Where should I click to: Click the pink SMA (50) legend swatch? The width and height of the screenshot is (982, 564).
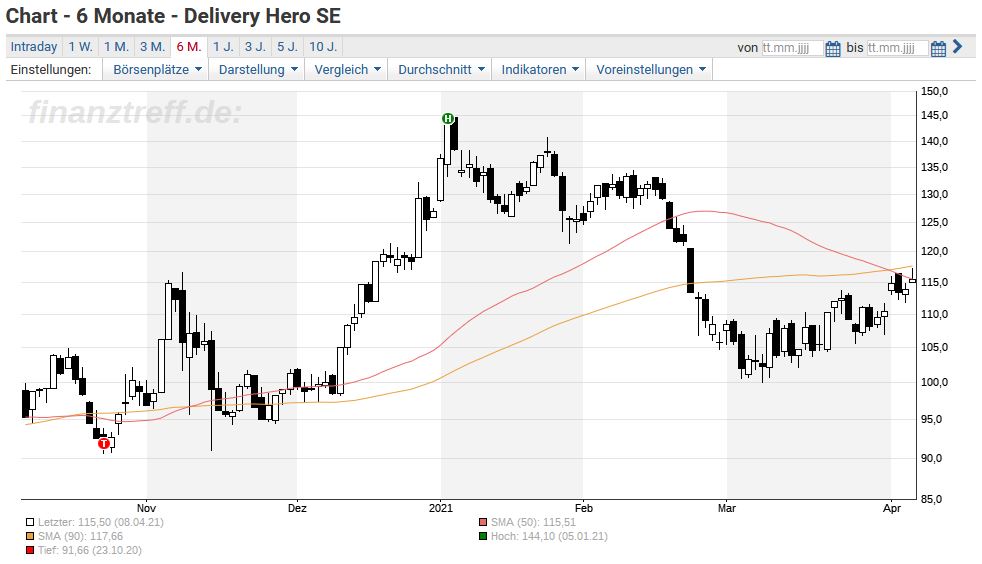(482, 522)
